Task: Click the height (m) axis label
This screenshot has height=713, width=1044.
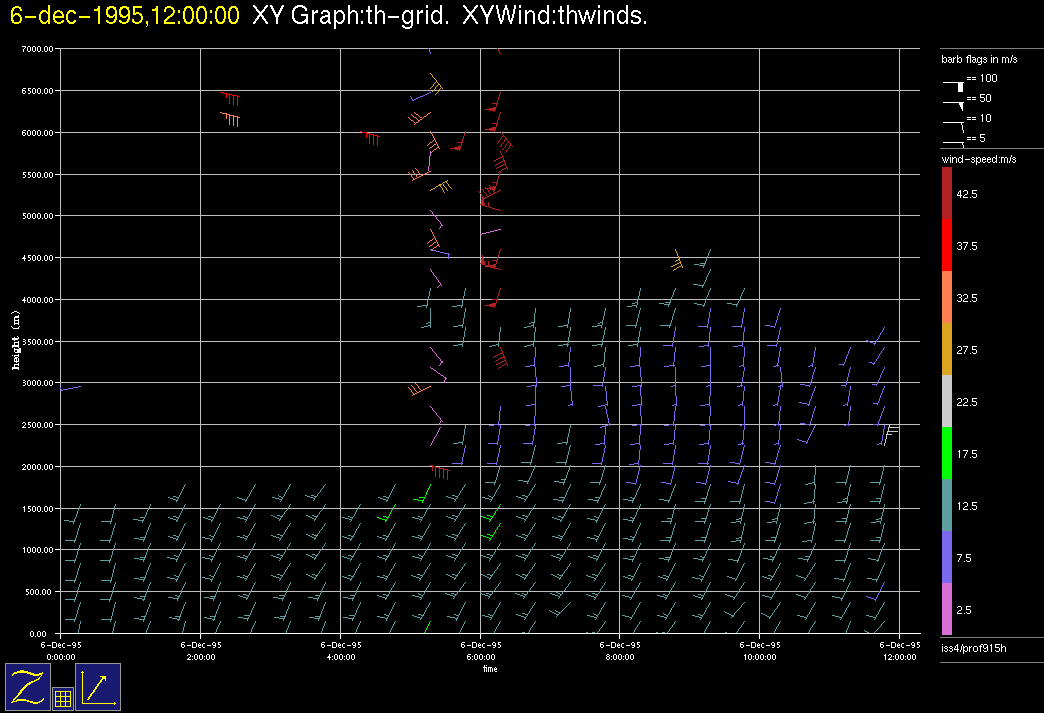Action: click(16, 341)
